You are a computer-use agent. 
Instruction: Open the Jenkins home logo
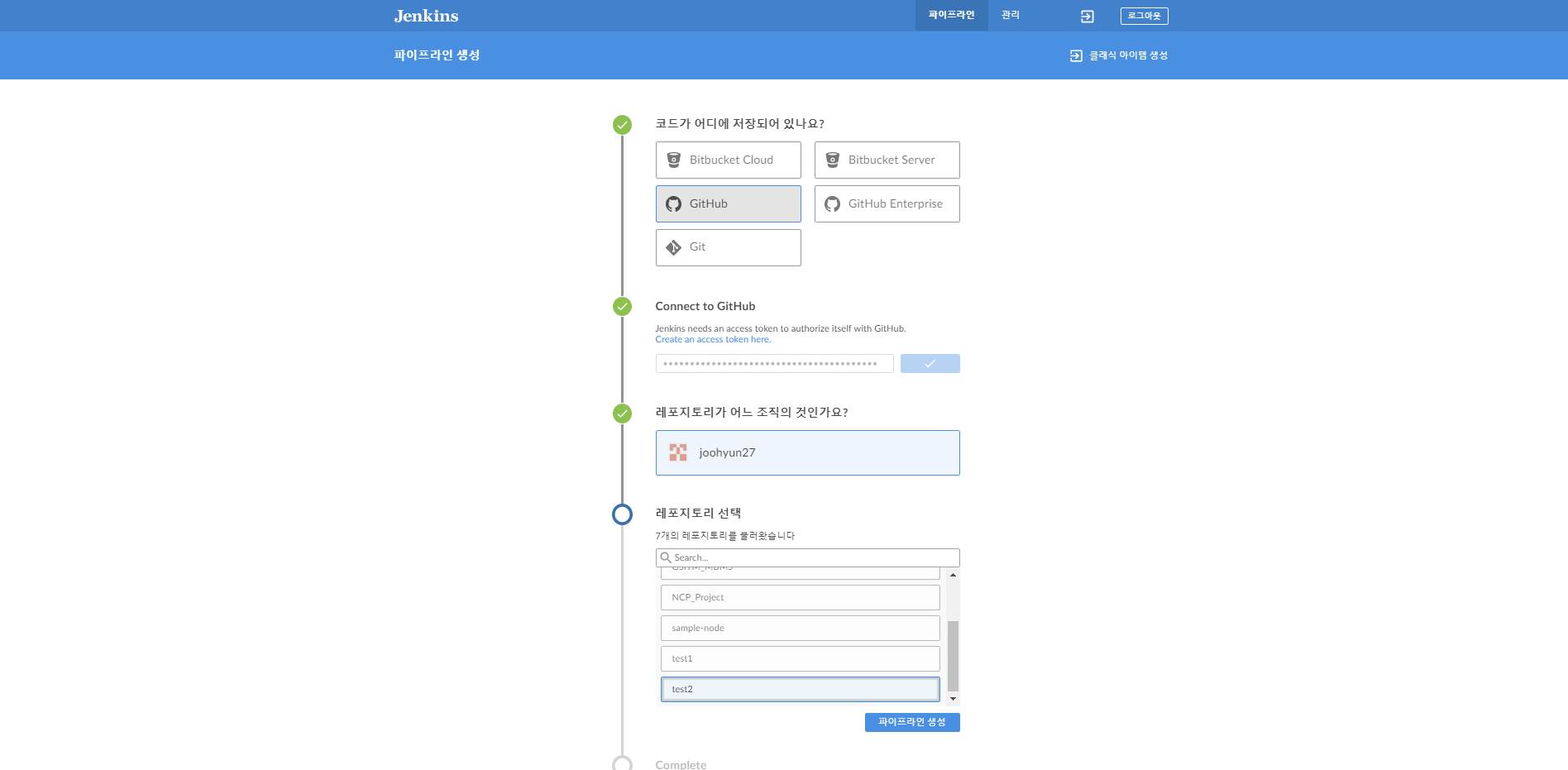point(426,16)
